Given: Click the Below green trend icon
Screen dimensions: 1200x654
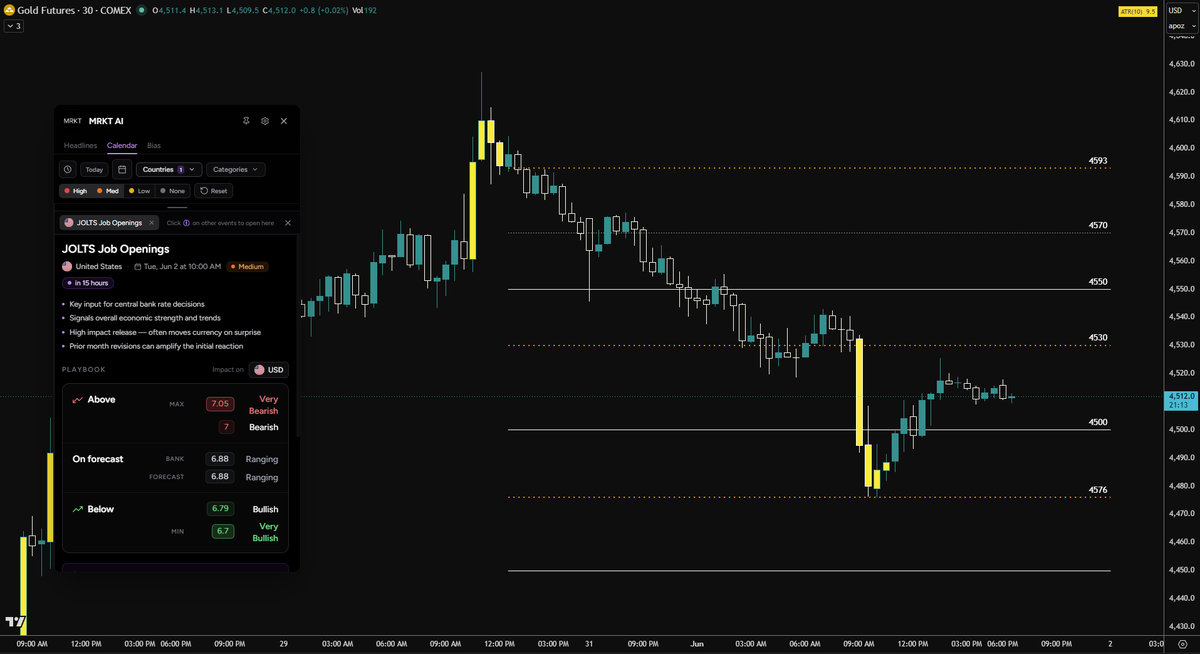Looking at the screenshot, I should click(77, 509).
